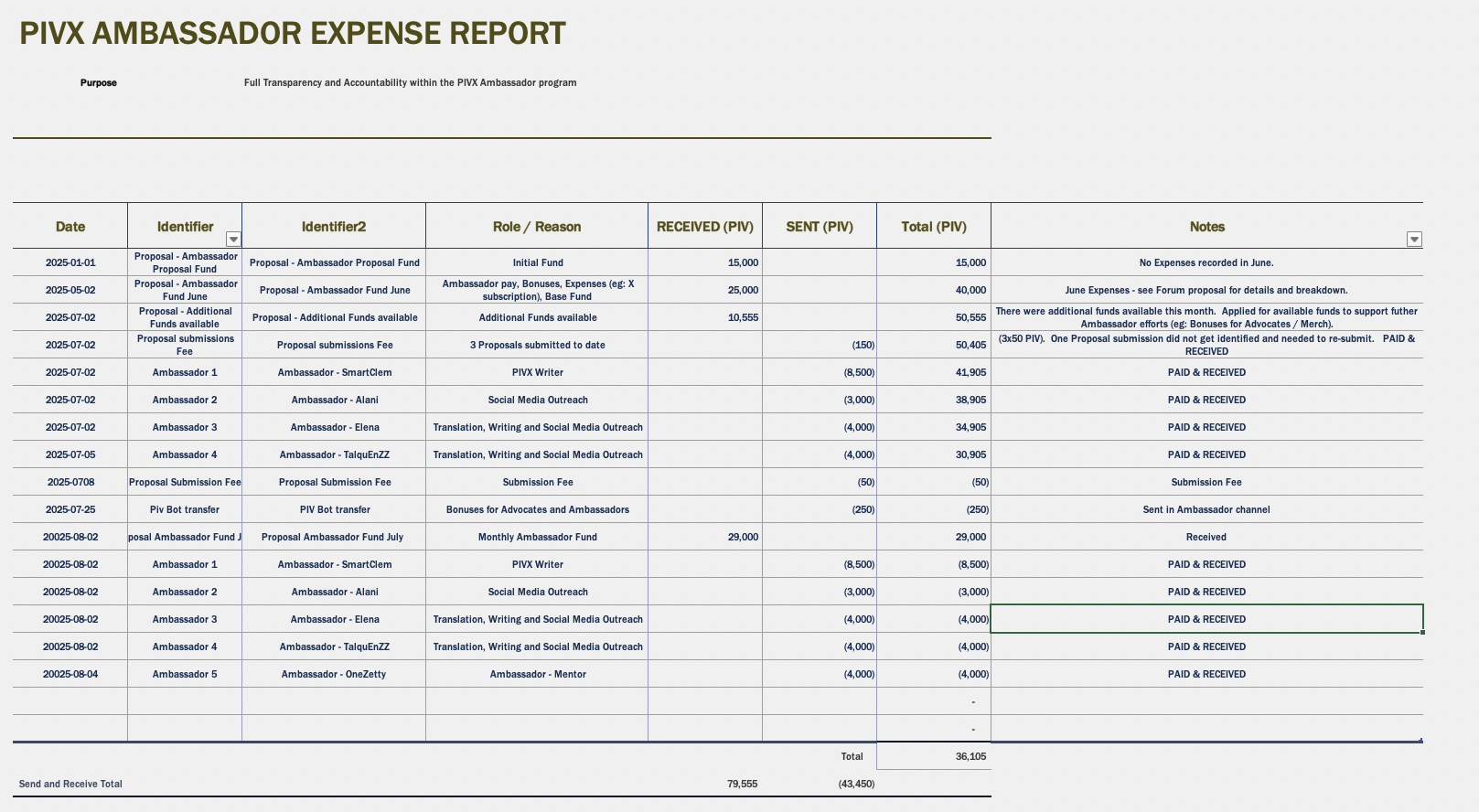This screenshot has width=1479, height=812.
Task: Click the report title PIVX AMBASSADOR EXPENSE REPORT
Action: 293,34
